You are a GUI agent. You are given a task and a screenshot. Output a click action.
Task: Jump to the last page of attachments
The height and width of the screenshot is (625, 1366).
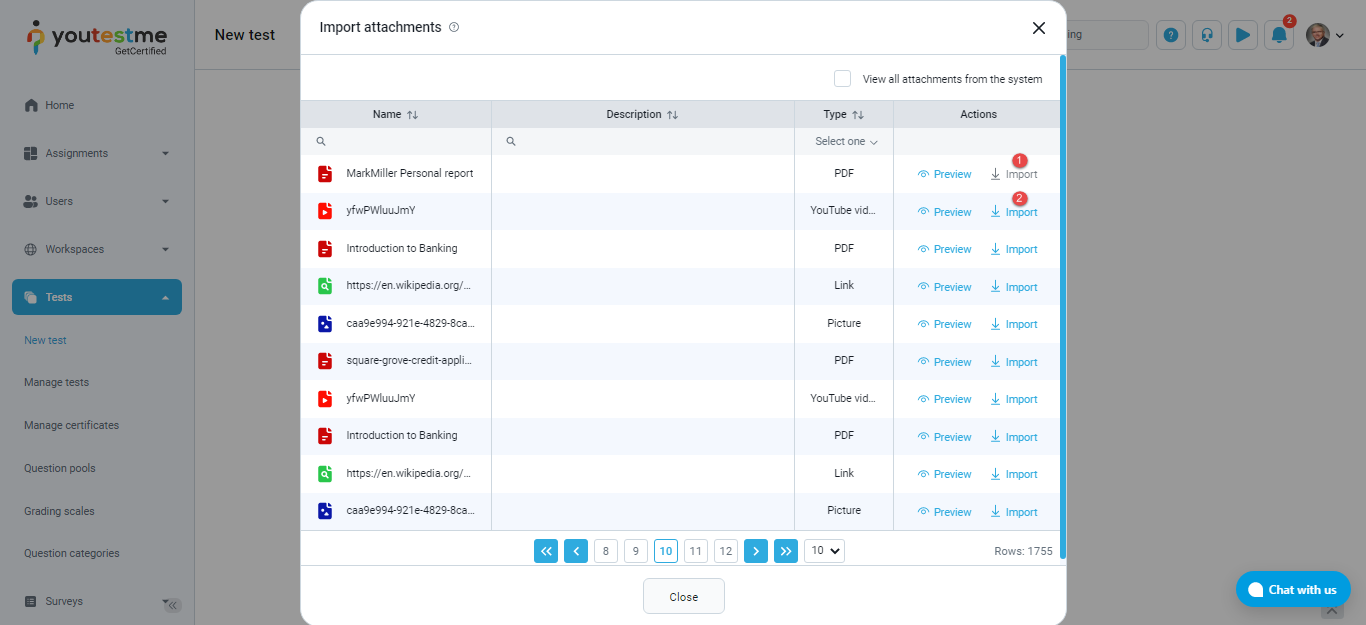point(786,551)
